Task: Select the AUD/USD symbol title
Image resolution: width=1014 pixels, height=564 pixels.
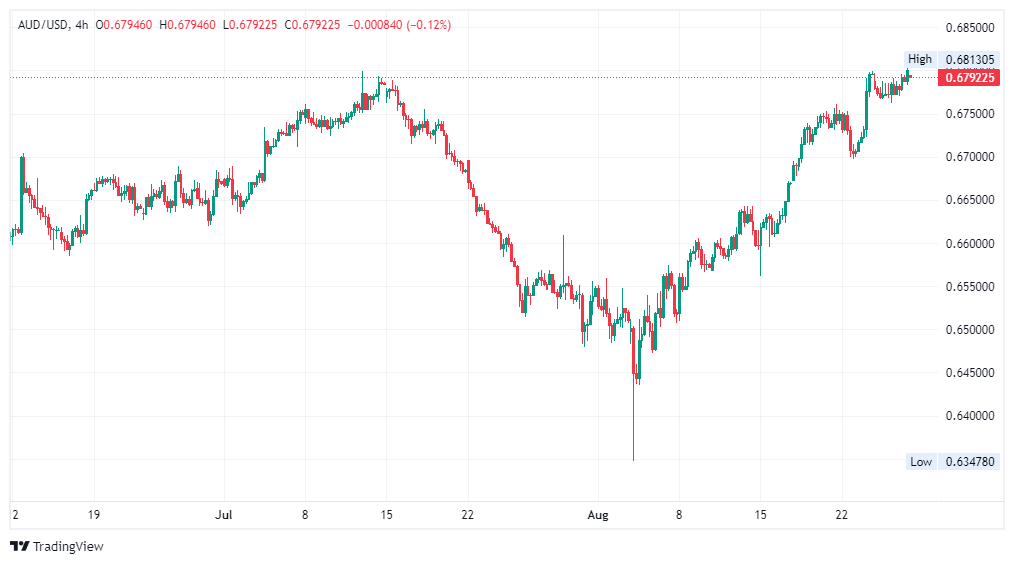Action: pyautogui.click(x=42, y=24)
